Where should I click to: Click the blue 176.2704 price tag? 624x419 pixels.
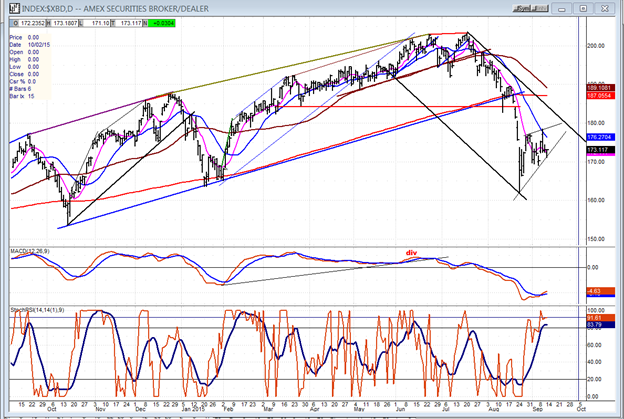tap(599, 137)
